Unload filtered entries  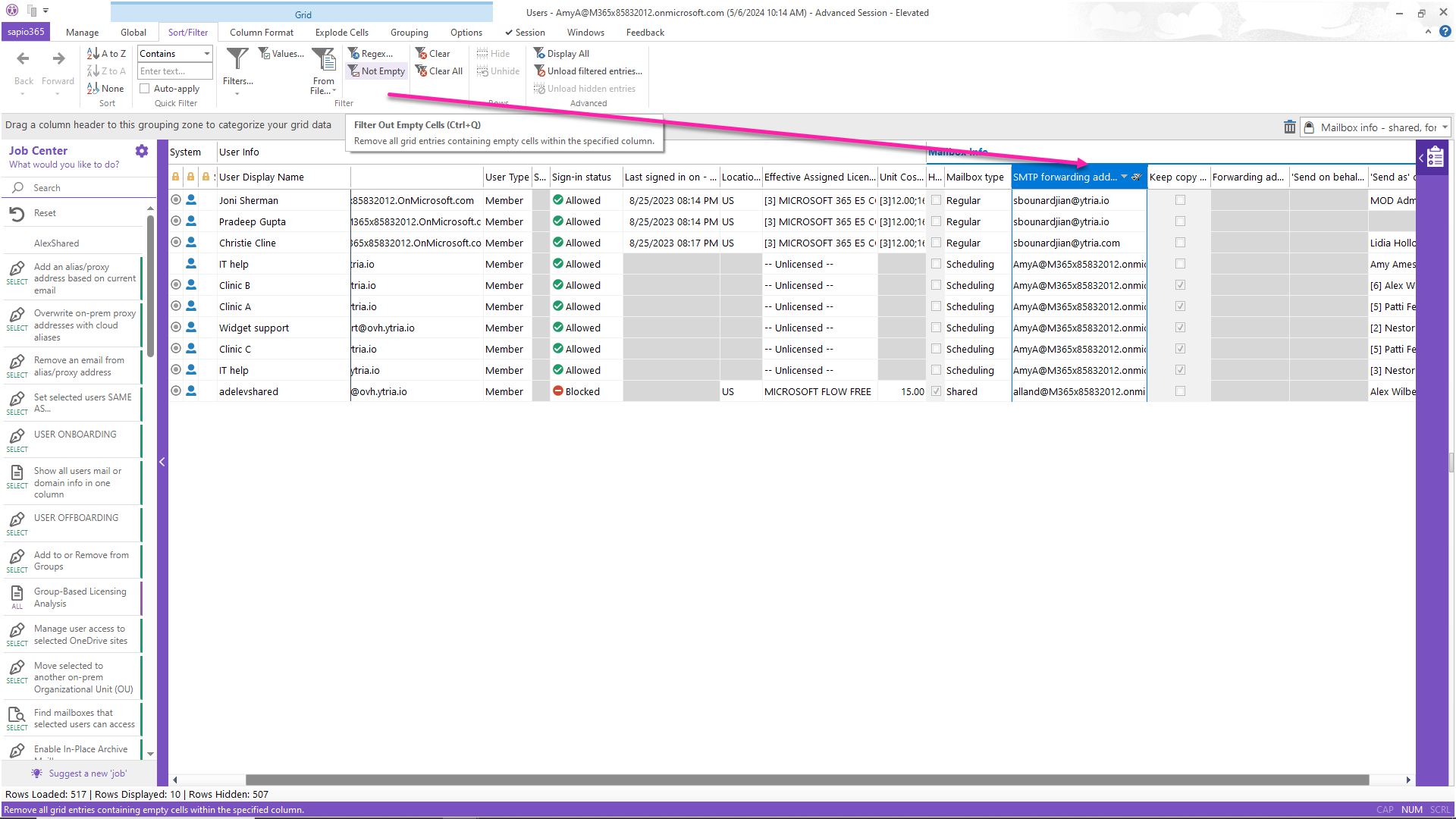click(588, 71)
